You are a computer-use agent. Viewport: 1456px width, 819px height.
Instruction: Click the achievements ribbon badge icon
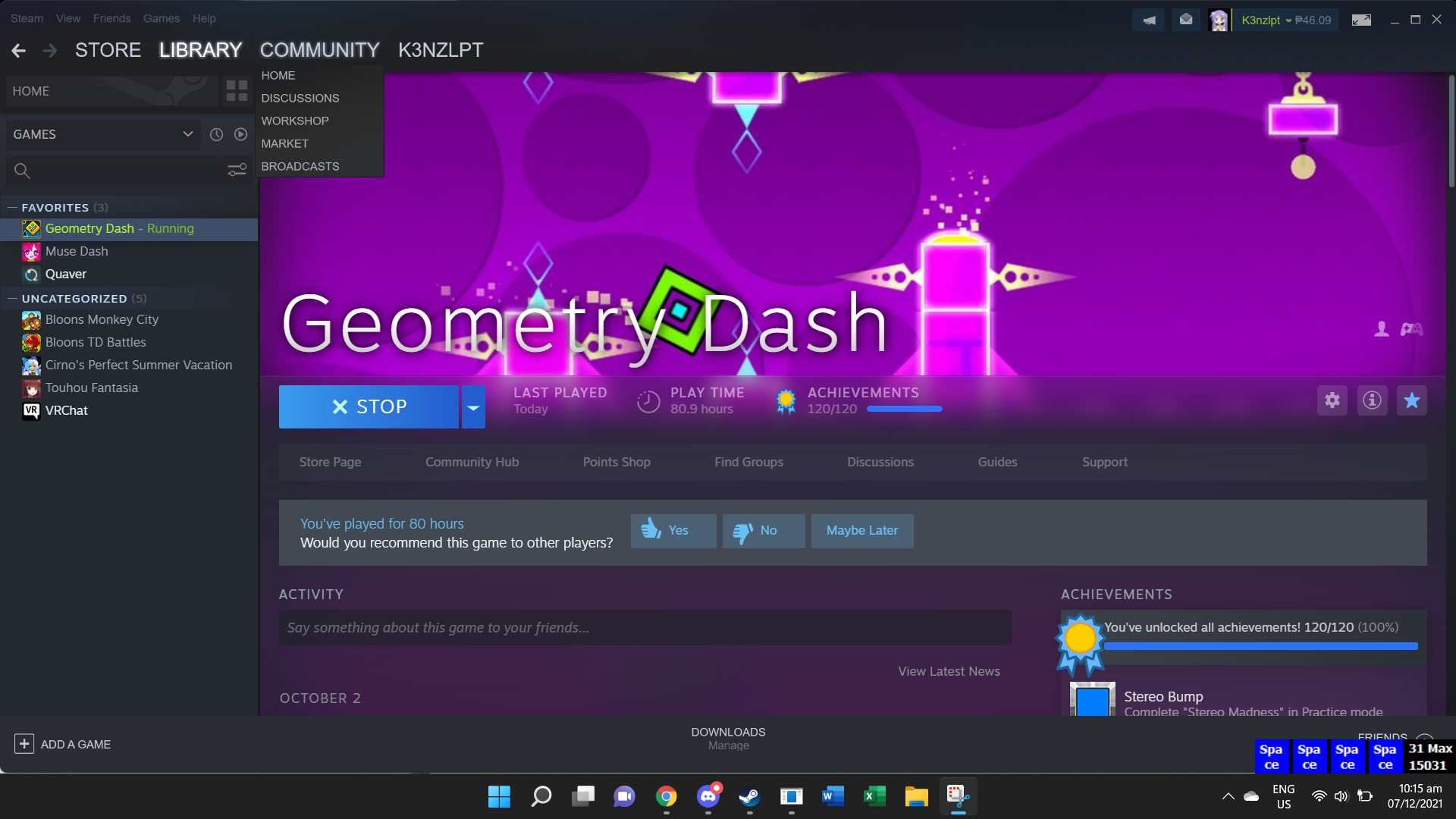click(786, 400)
